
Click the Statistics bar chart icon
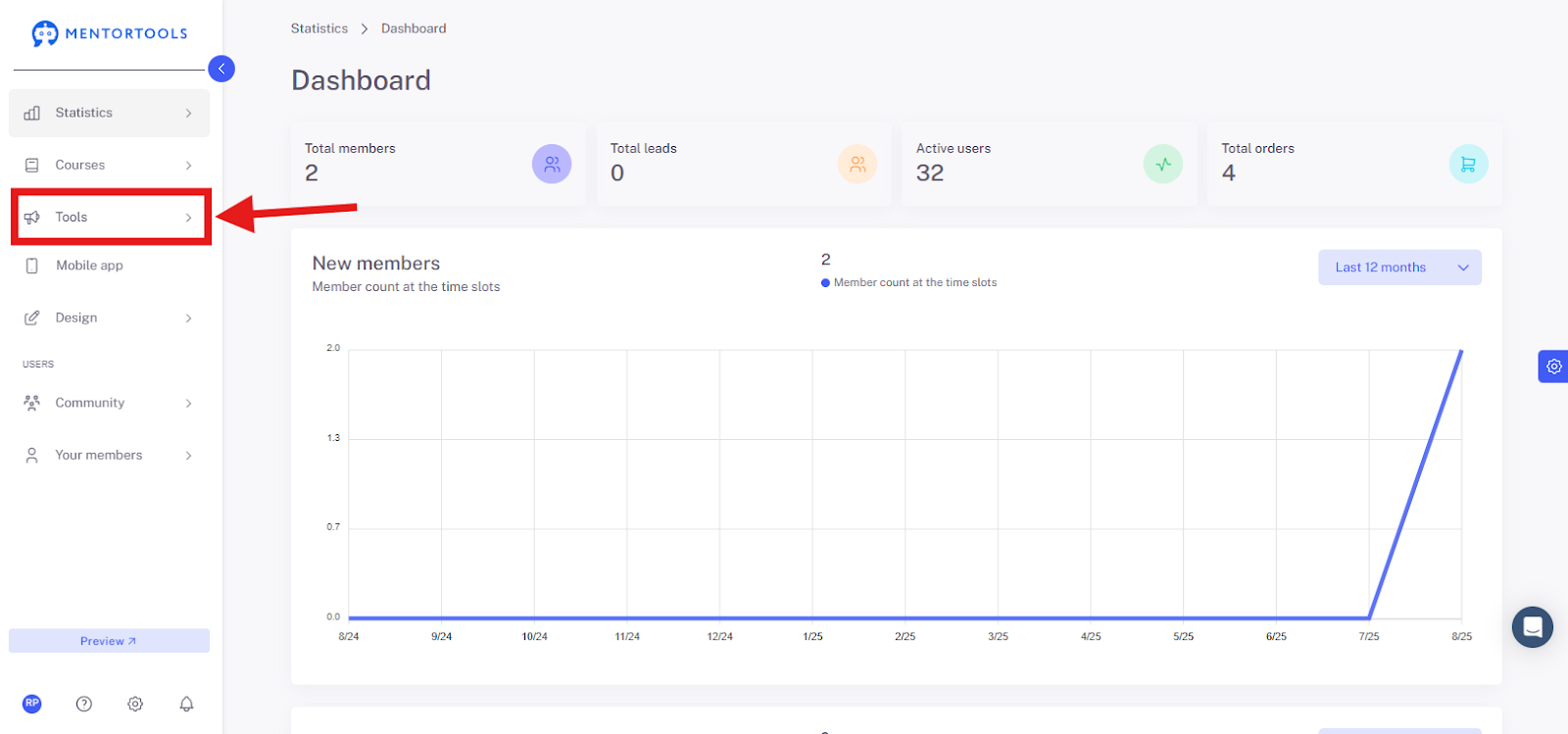point(32,113)
